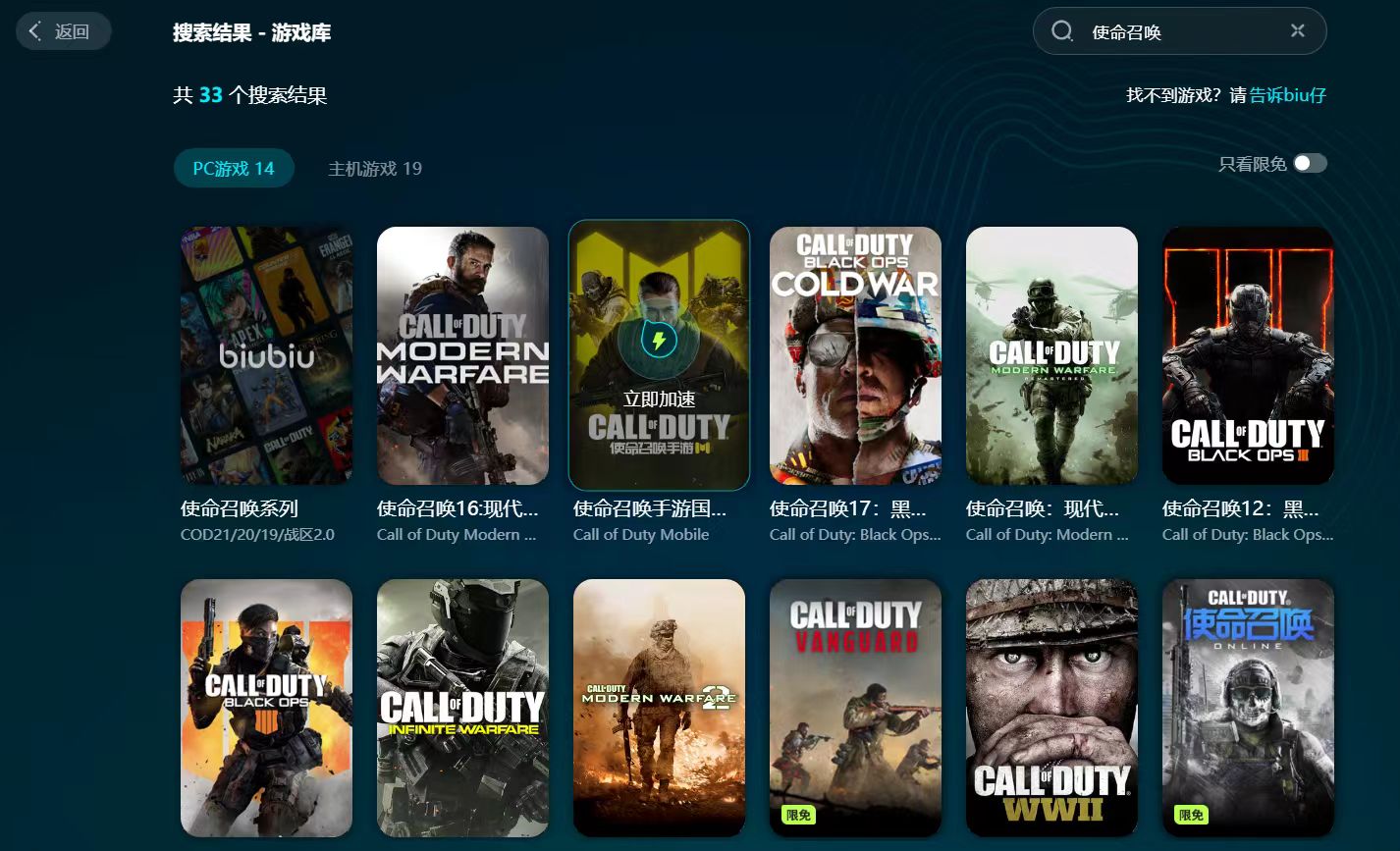Open the Call of Duty Vanguard cover

coord(855,708)
